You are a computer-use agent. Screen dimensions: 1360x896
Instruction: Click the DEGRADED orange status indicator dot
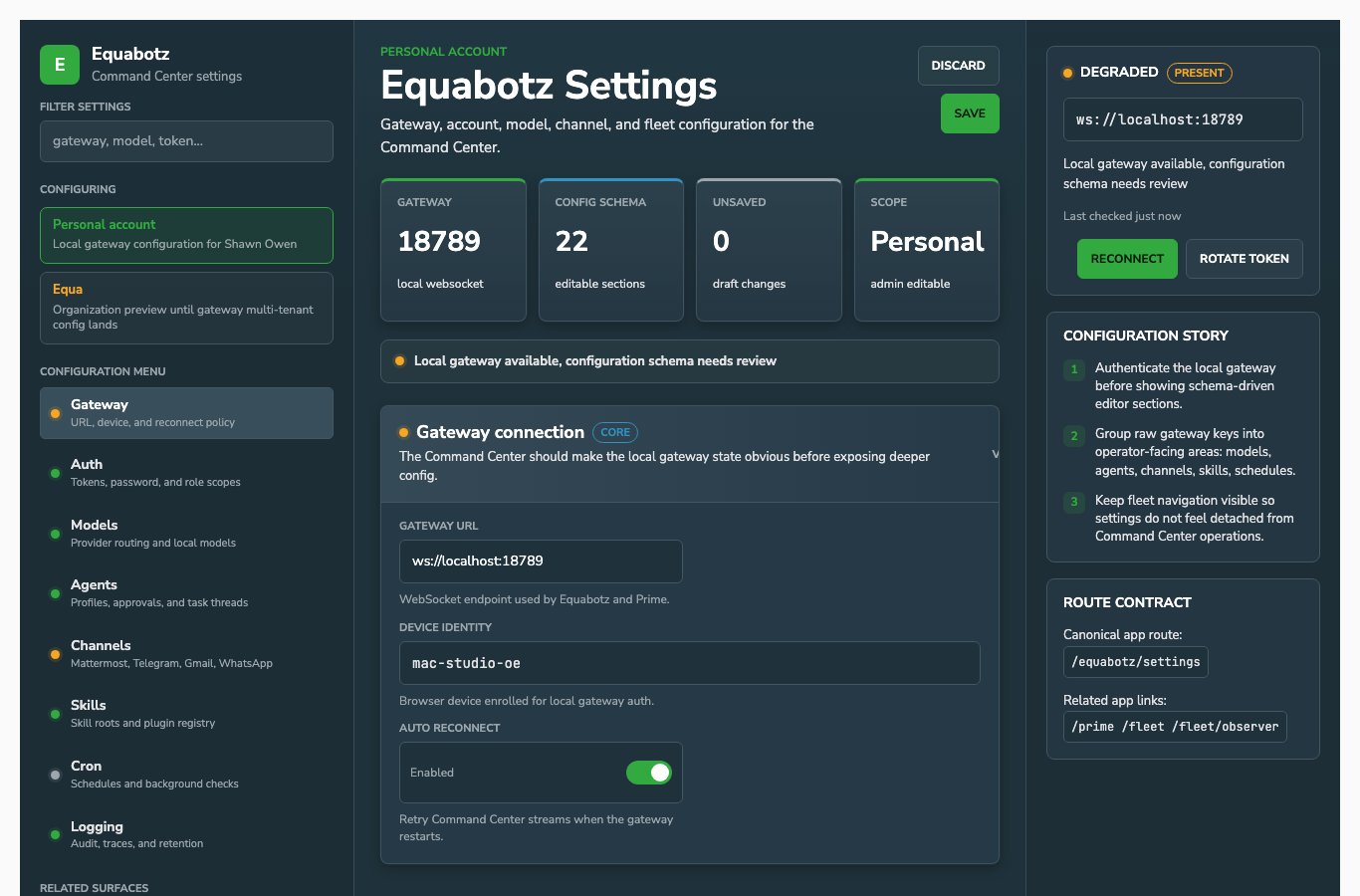(x=1068, y=73)
